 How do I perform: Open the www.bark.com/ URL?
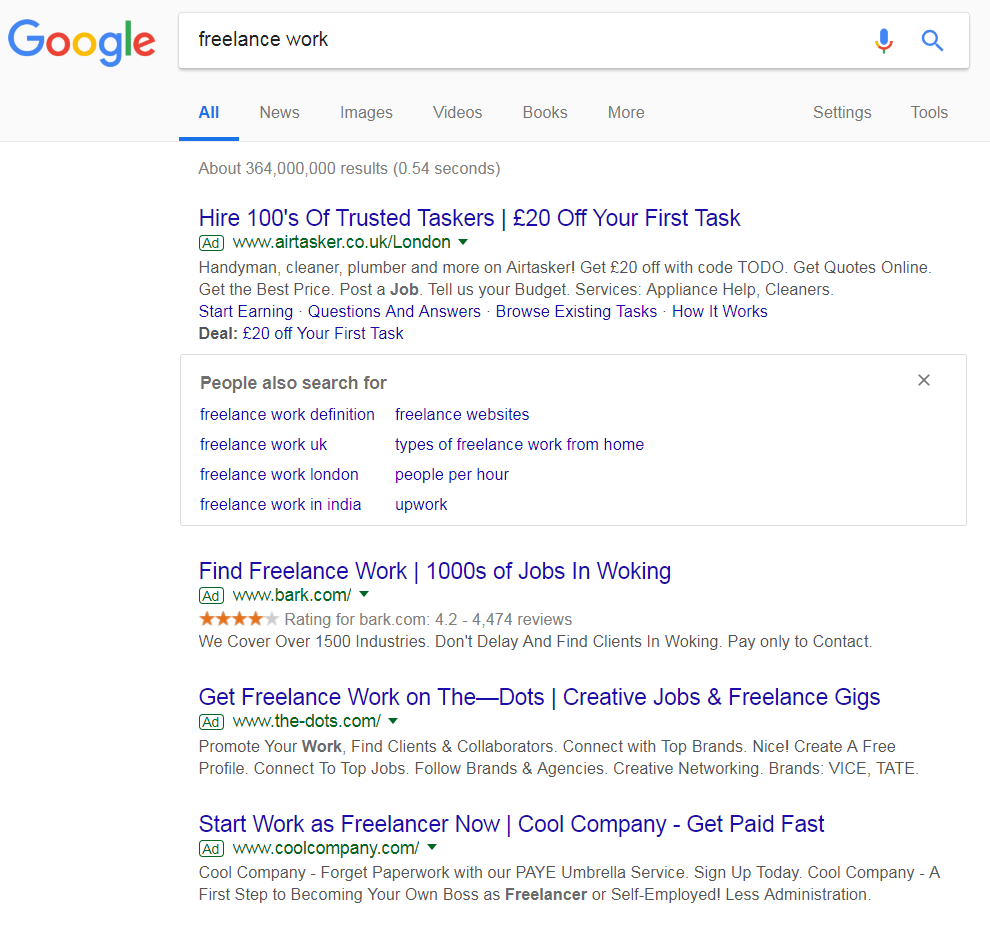tap(292, 595)
